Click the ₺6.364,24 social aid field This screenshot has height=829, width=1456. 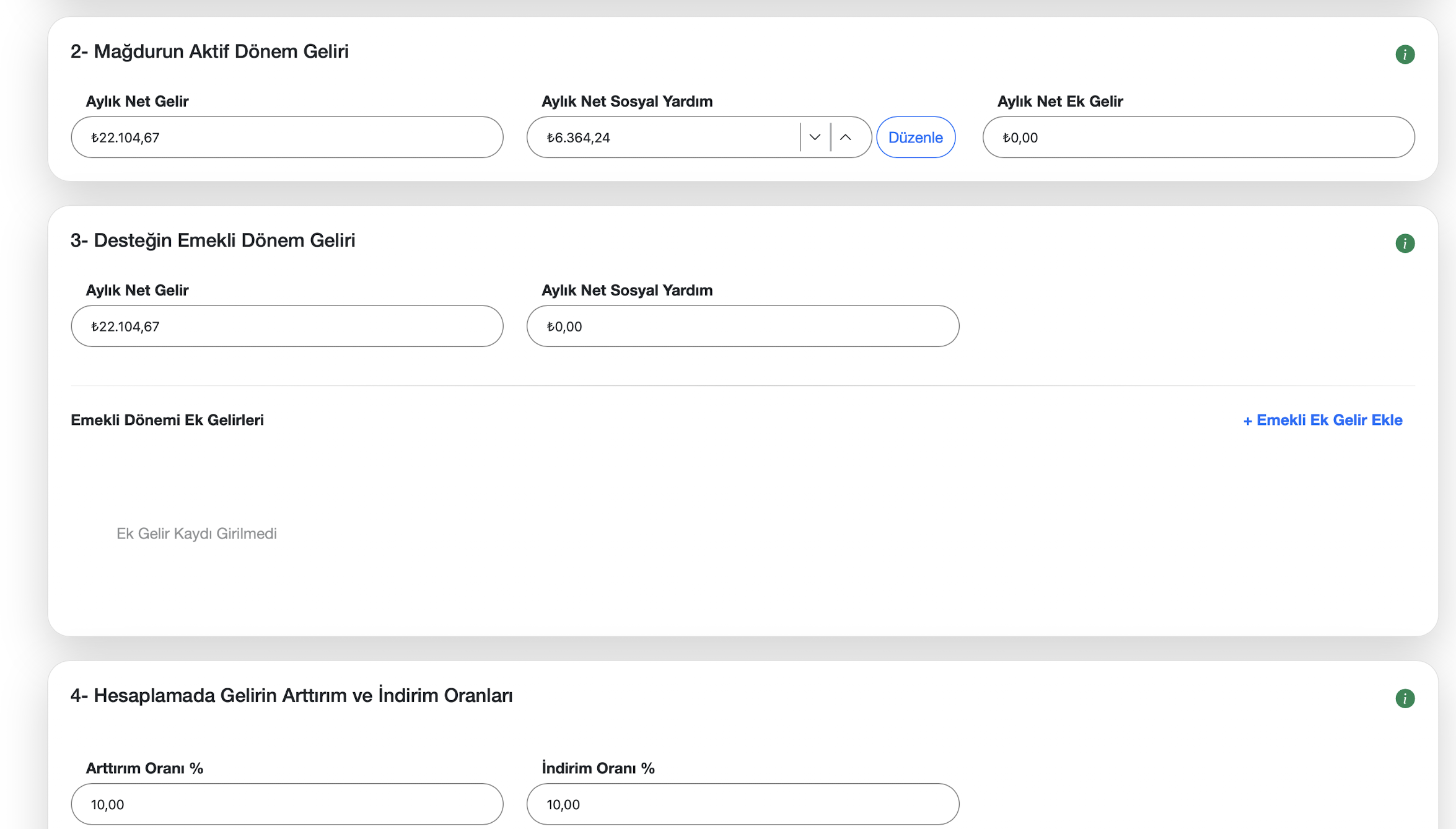(x=663, y=137)
